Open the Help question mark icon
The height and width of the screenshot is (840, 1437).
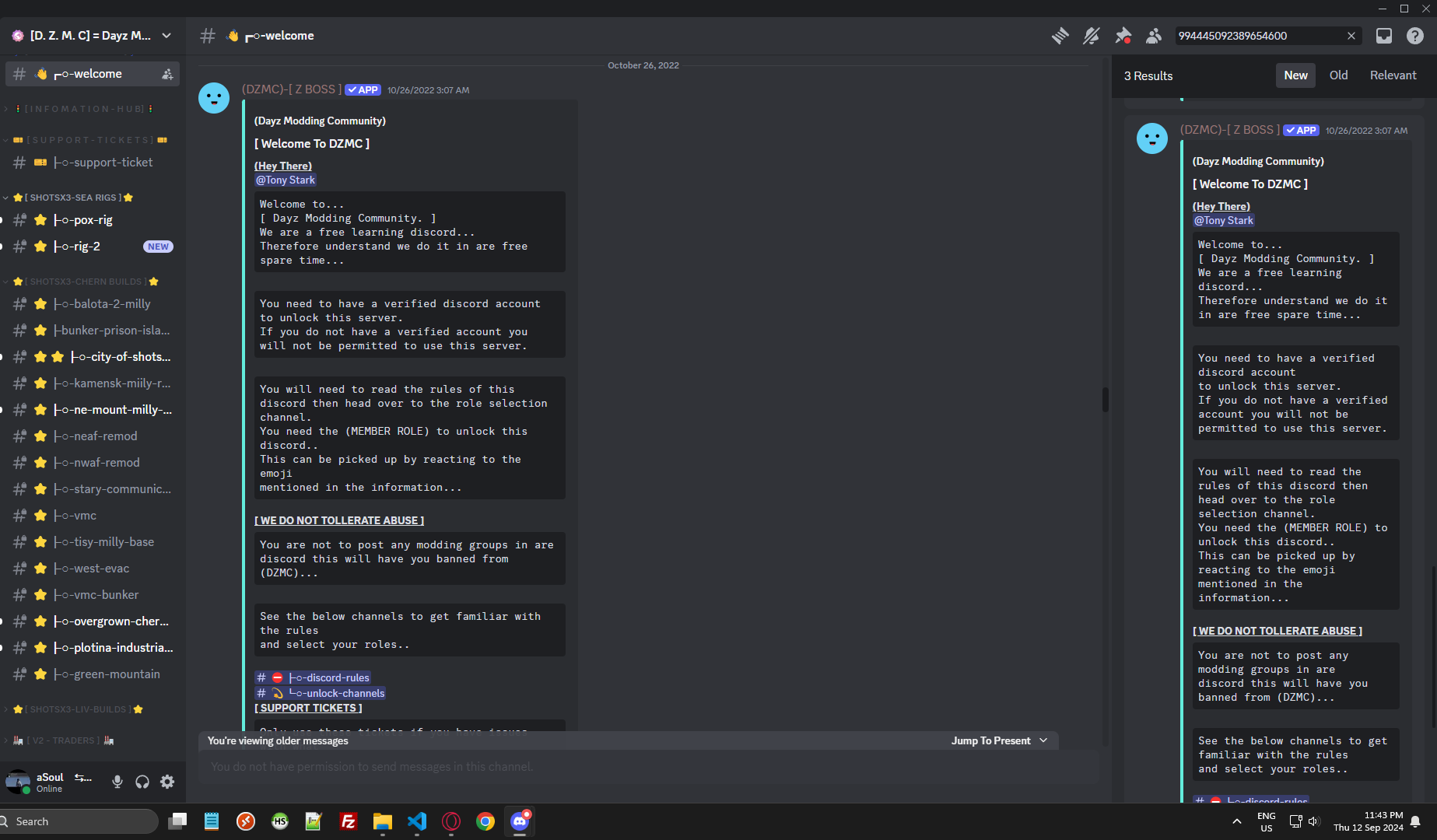(1415, 36)
